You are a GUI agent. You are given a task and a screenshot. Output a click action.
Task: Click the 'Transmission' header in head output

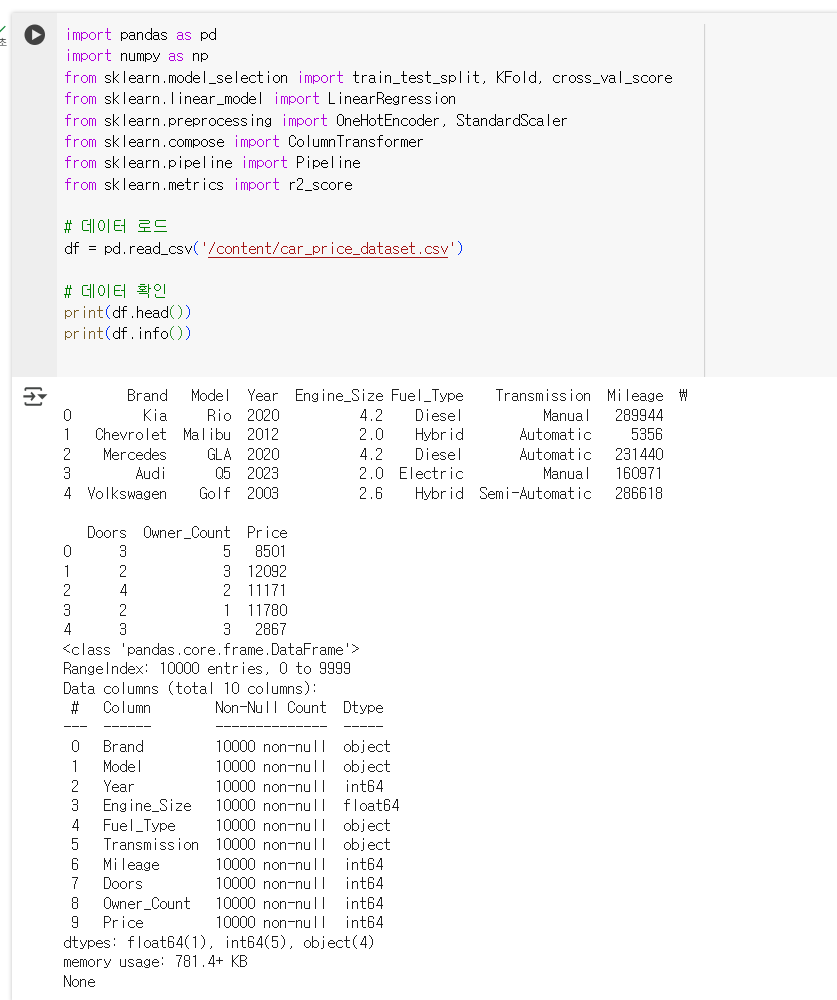543,396
